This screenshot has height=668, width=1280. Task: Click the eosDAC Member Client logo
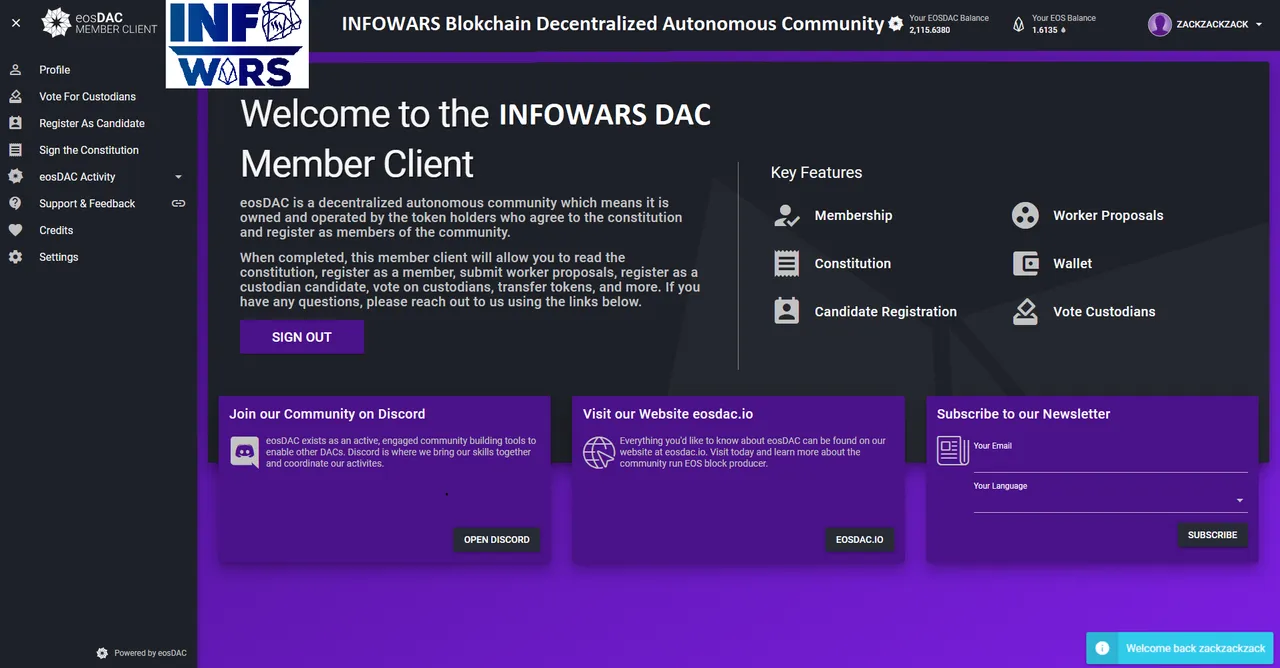coord(100,22)
